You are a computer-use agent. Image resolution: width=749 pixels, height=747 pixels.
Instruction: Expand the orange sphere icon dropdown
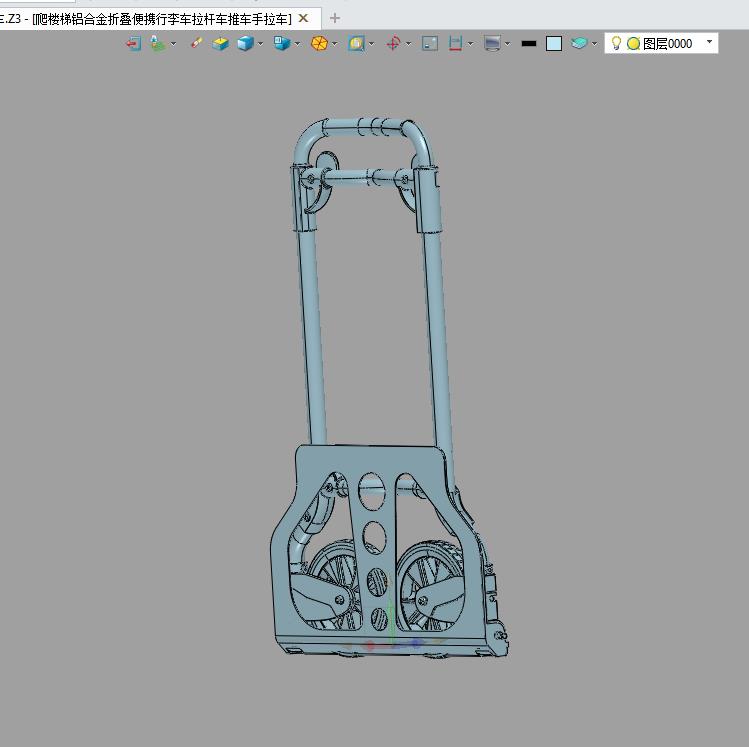[x=334, y=44]
